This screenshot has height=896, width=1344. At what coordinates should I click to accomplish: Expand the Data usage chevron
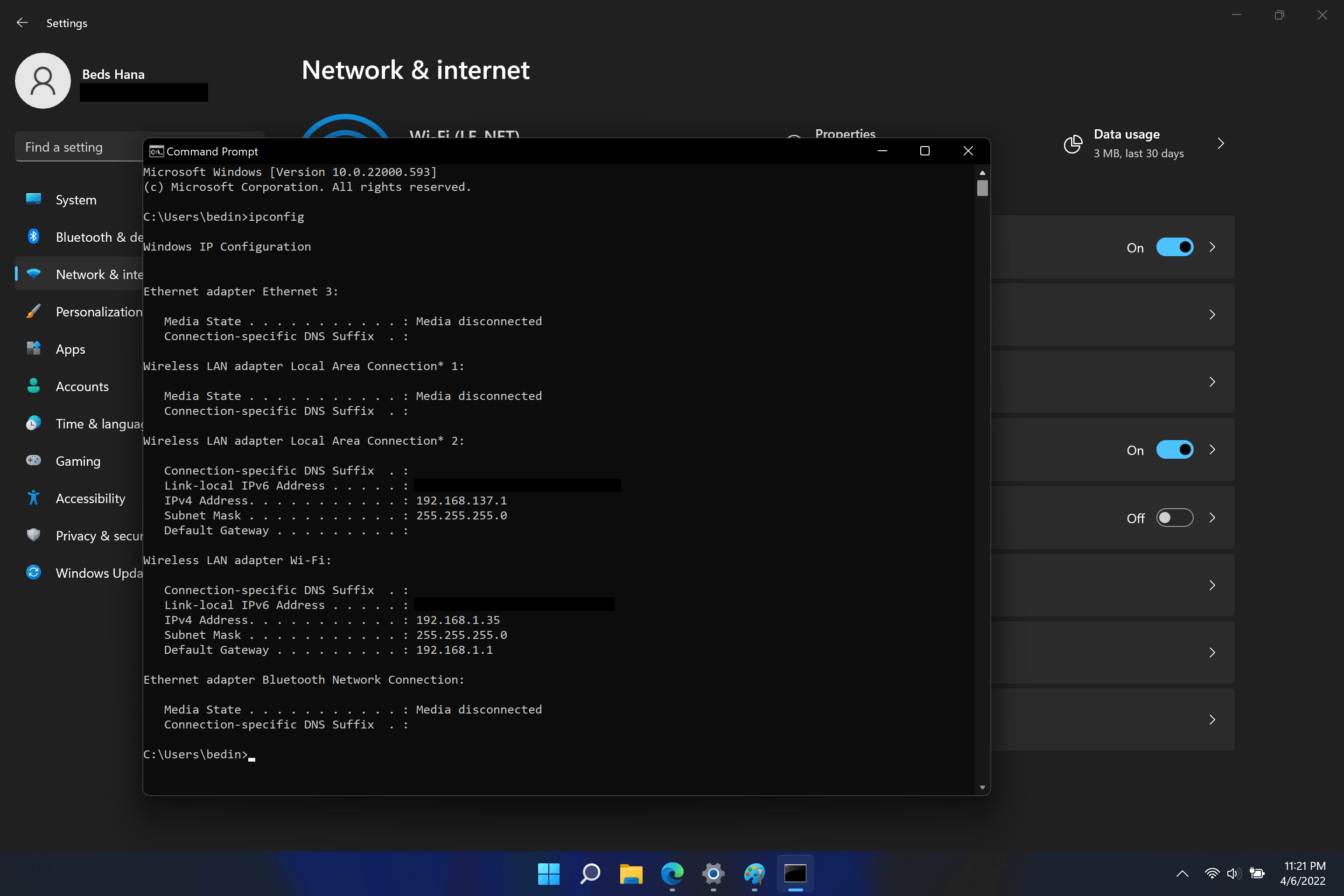1221,143
